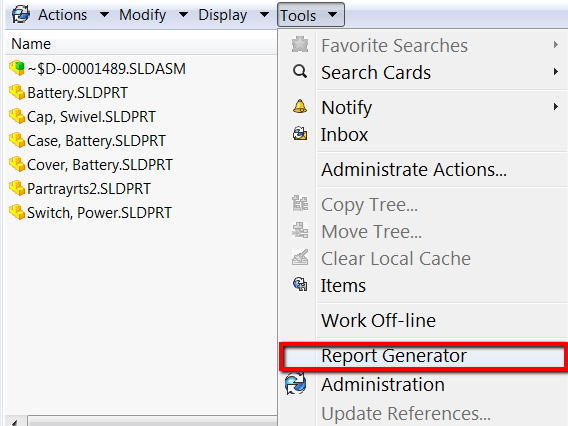Select file Cover, Battery.SLDPRT
Image resolution: width=568 pixels, height=426 pixels.
click(100, 165)
